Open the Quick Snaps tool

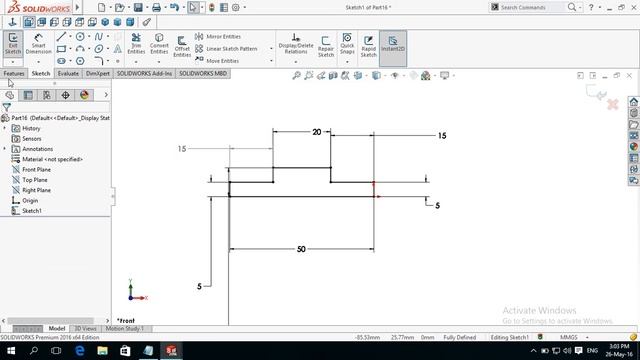coord(347,44)
